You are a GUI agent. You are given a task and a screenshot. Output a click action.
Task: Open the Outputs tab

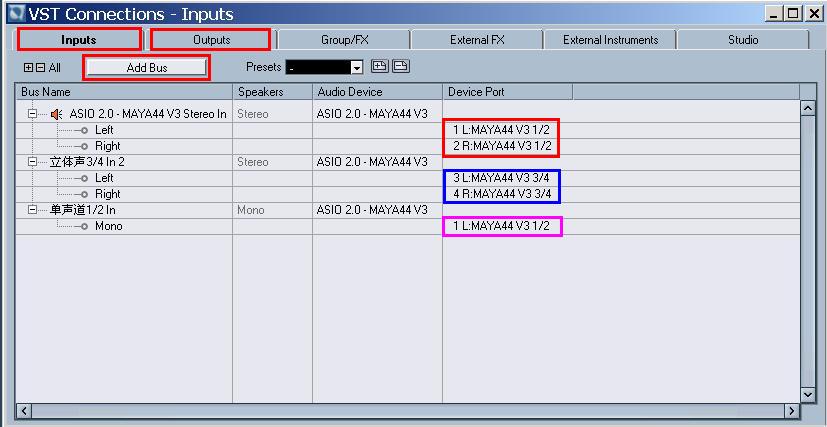coord(211,40)
